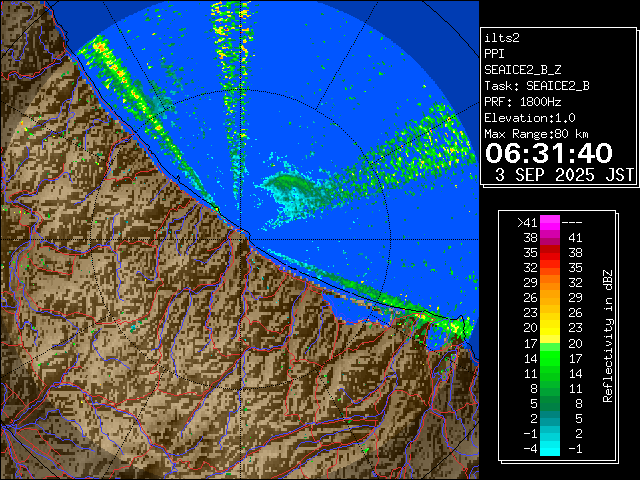
Task: Choose the 5 to 8 dBZ legend swatch
Action: coord(550,402)
